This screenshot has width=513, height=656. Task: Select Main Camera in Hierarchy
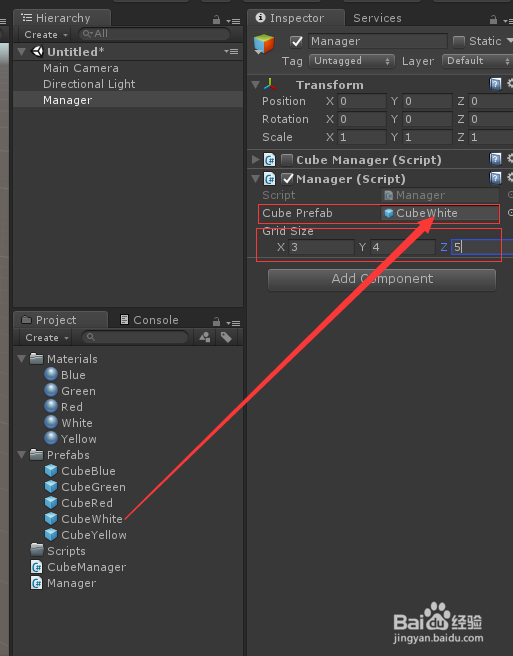pos(81,68)
